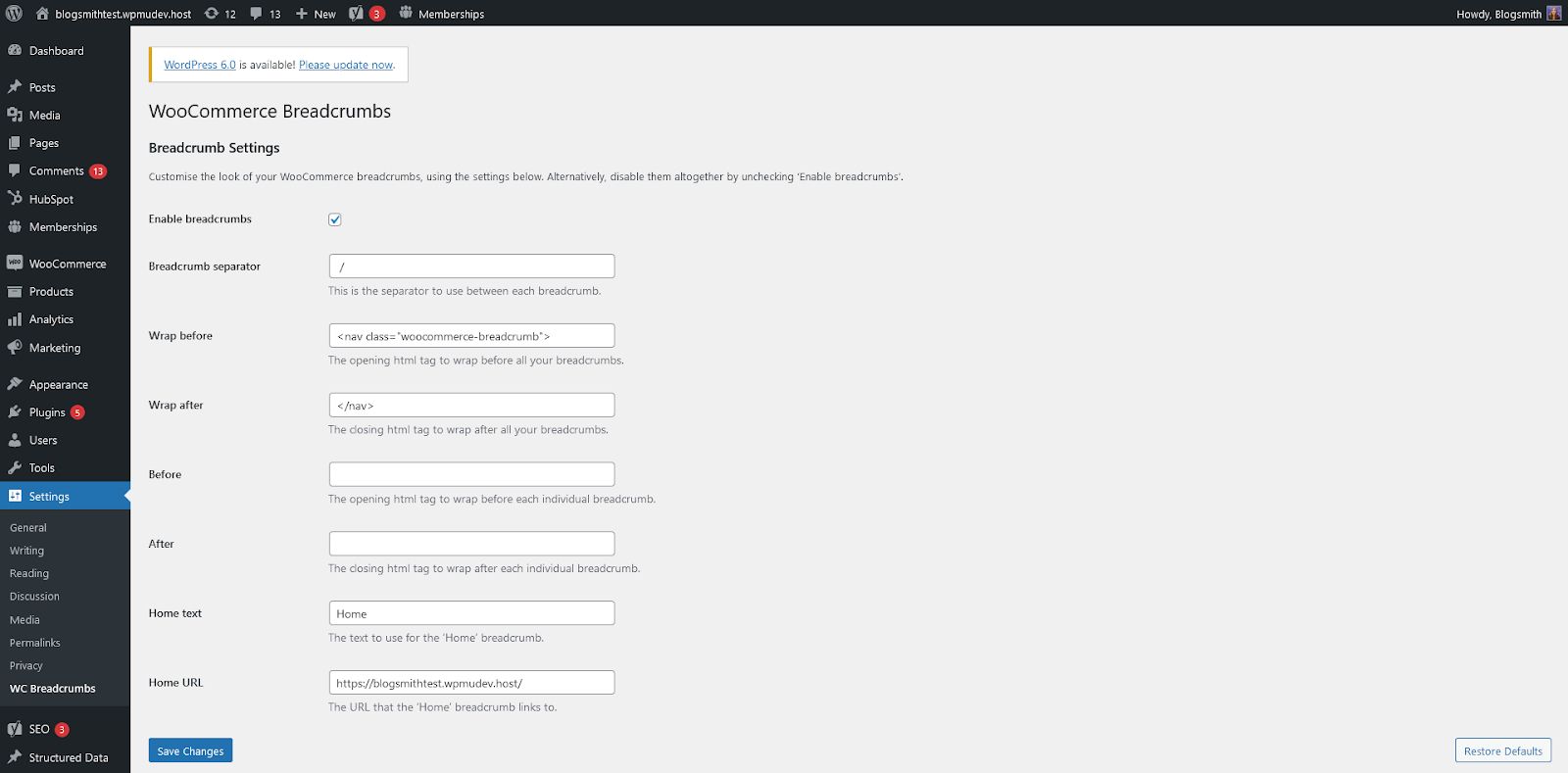Uncheck the Enable breadcrumbs checkbox
Screen dimensions: 1568x773
[x=335, y=219]
